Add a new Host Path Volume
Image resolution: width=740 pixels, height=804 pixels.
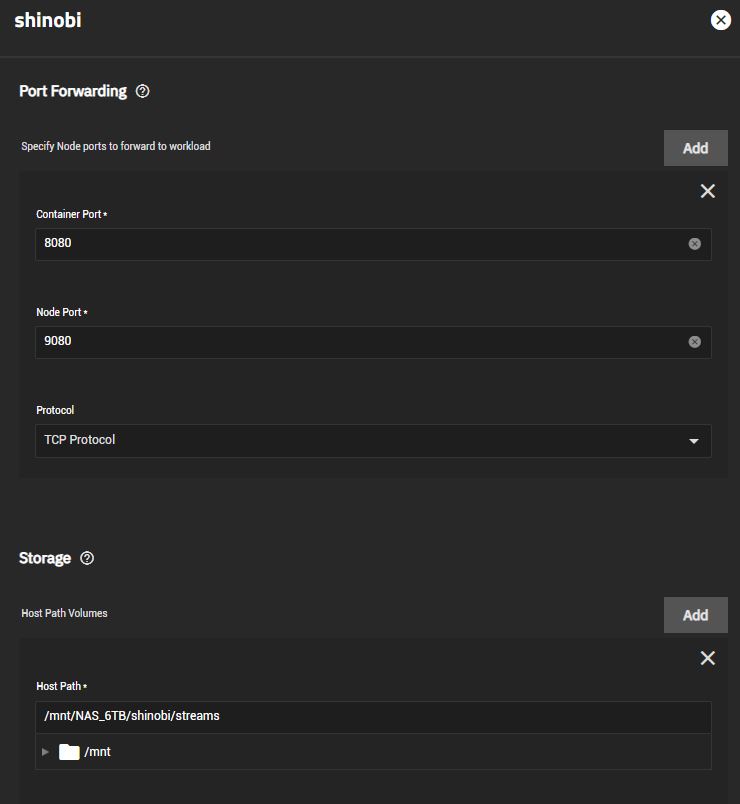tap(695, 615)
